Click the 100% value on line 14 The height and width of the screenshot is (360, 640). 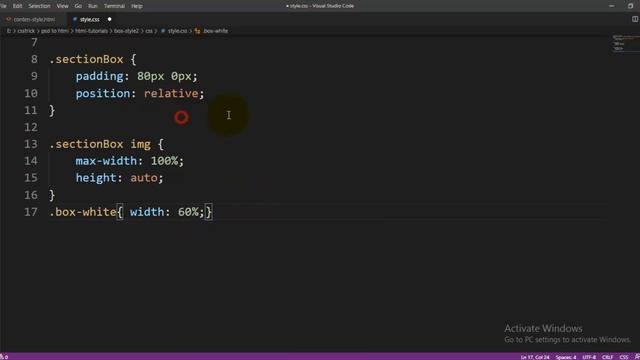click(x=164, y=161)
